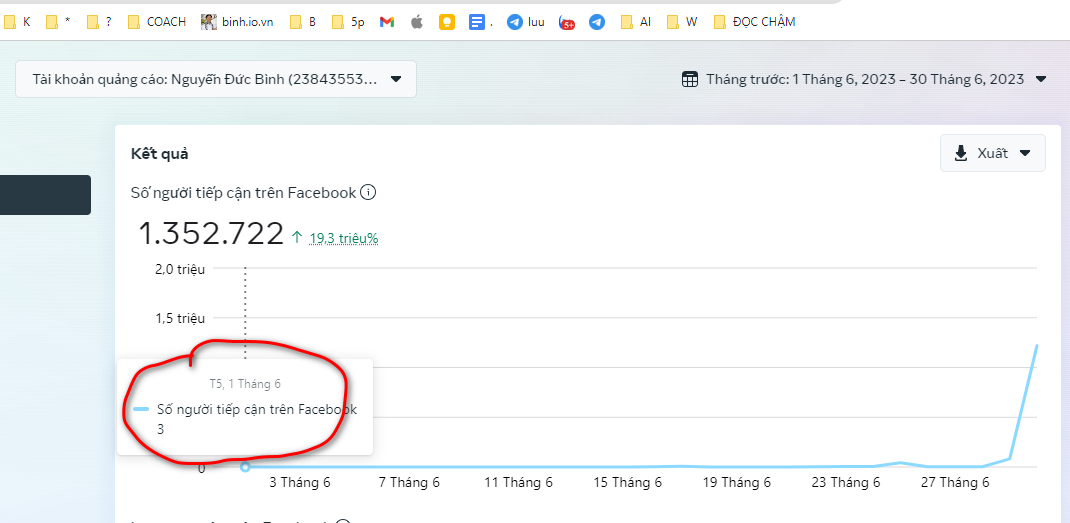Click the 19 Tháng 6 axis label
The width and height of the screenshot is (1070, 523).
pyautogui.click(x=736, y=483)
